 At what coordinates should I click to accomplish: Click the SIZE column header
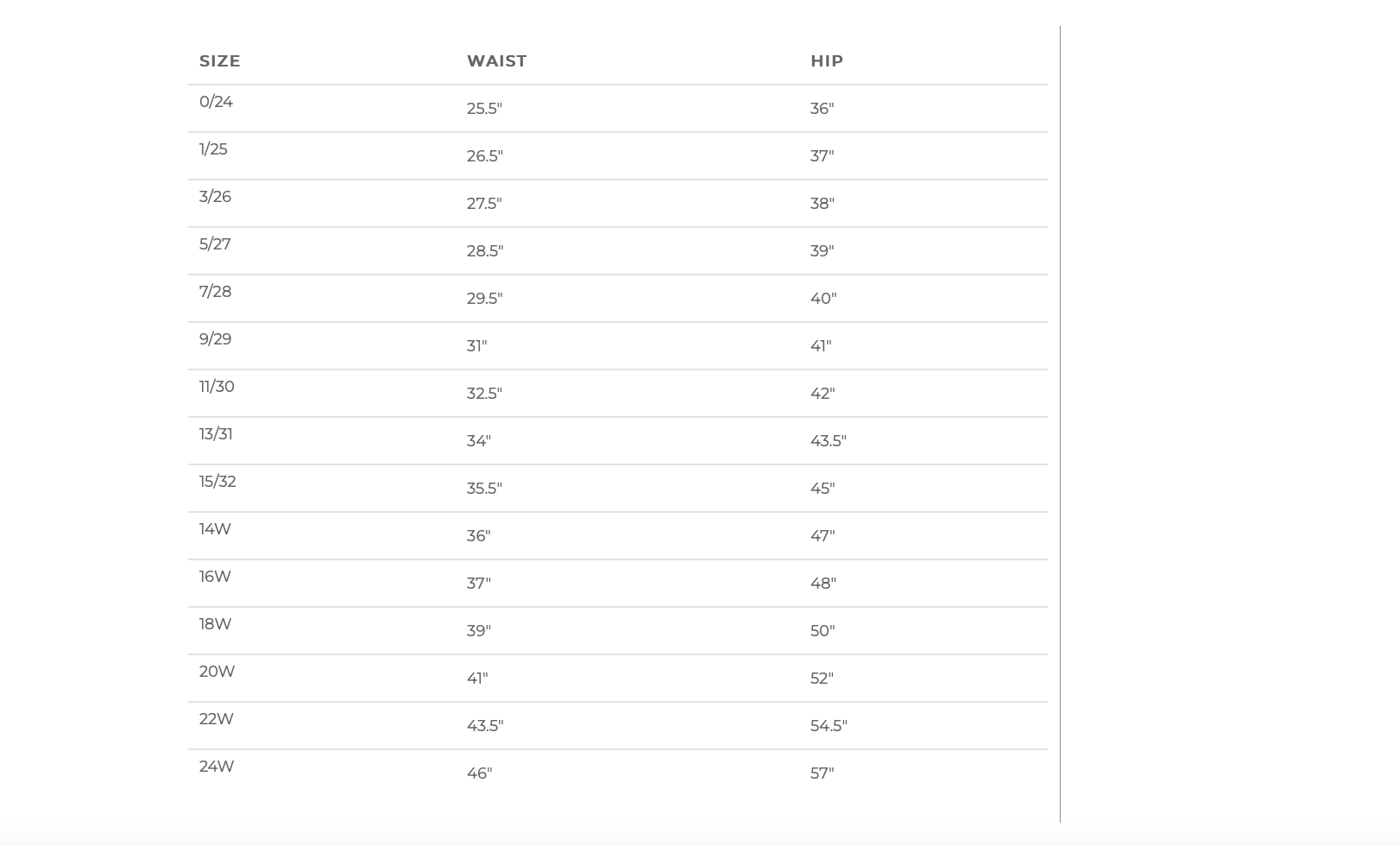(220, 61)
